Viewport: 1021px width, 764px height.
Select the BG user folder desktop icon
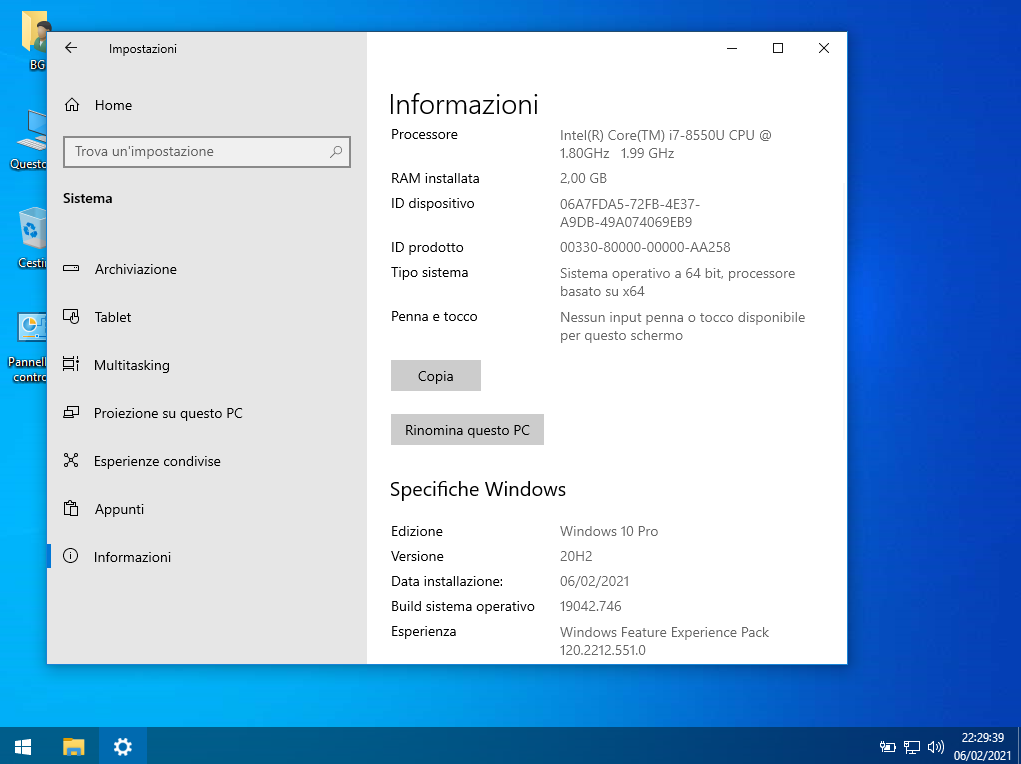pos(36,41)
